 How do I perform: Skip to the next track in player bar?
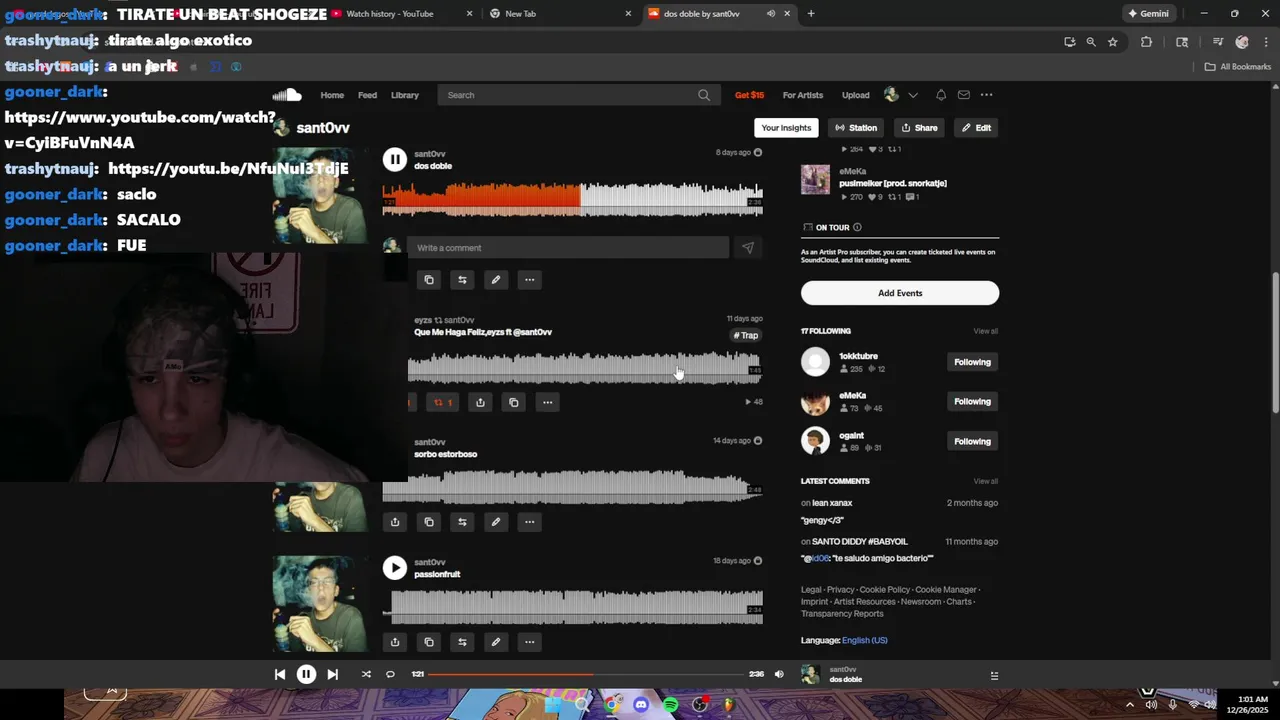point(333,674)
